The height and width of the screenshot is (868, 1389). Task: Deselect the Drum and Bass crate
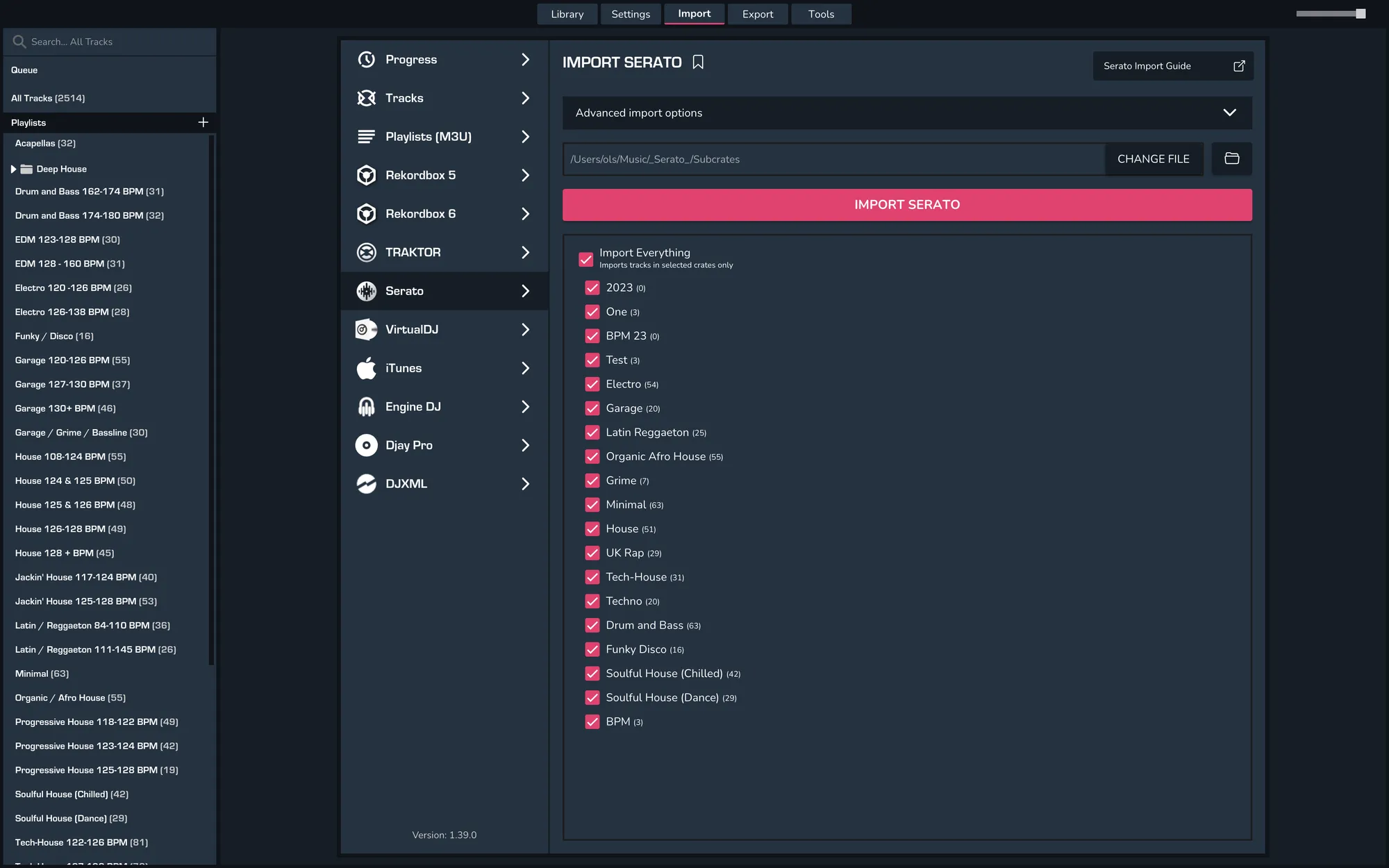[x=592, y=626]
